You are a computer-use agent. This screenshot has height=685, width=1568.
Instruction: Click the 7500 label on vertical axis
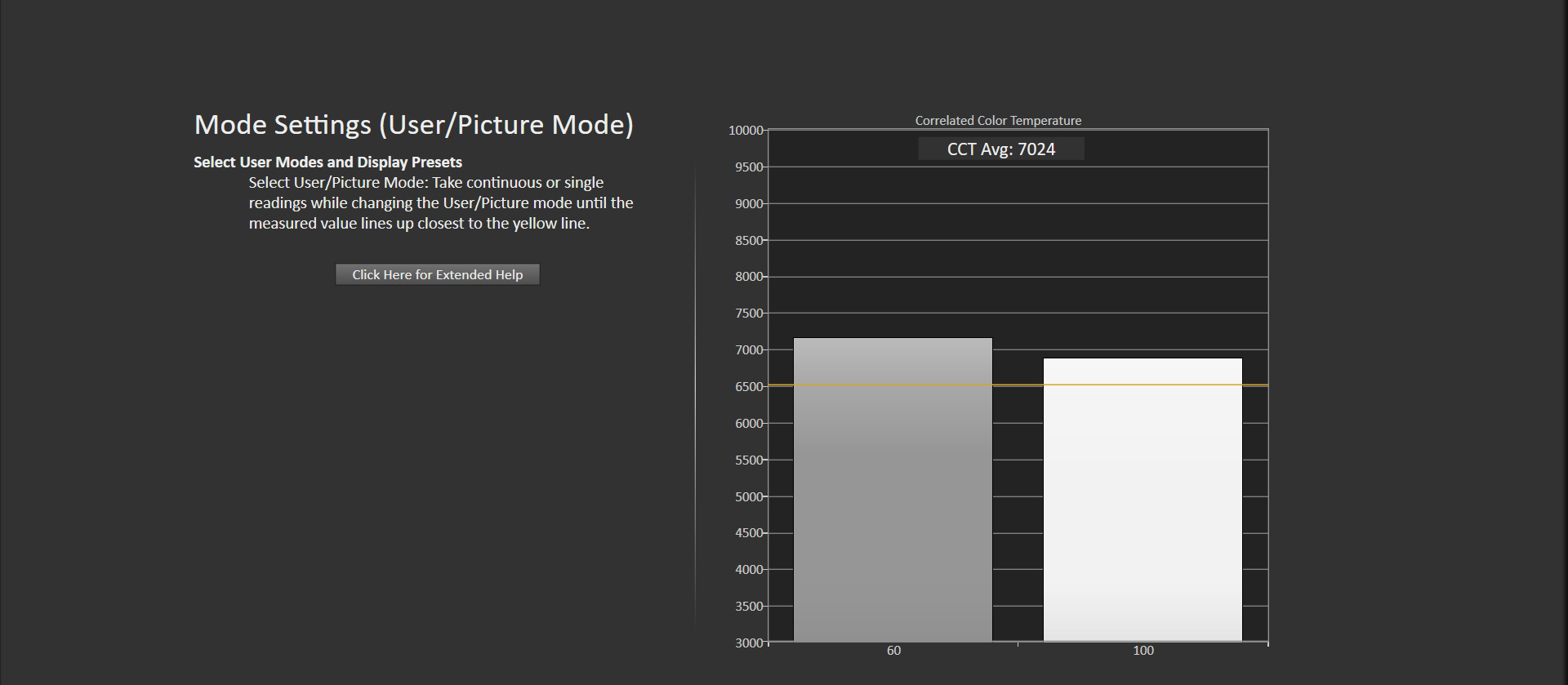click(x=748, y=314)
